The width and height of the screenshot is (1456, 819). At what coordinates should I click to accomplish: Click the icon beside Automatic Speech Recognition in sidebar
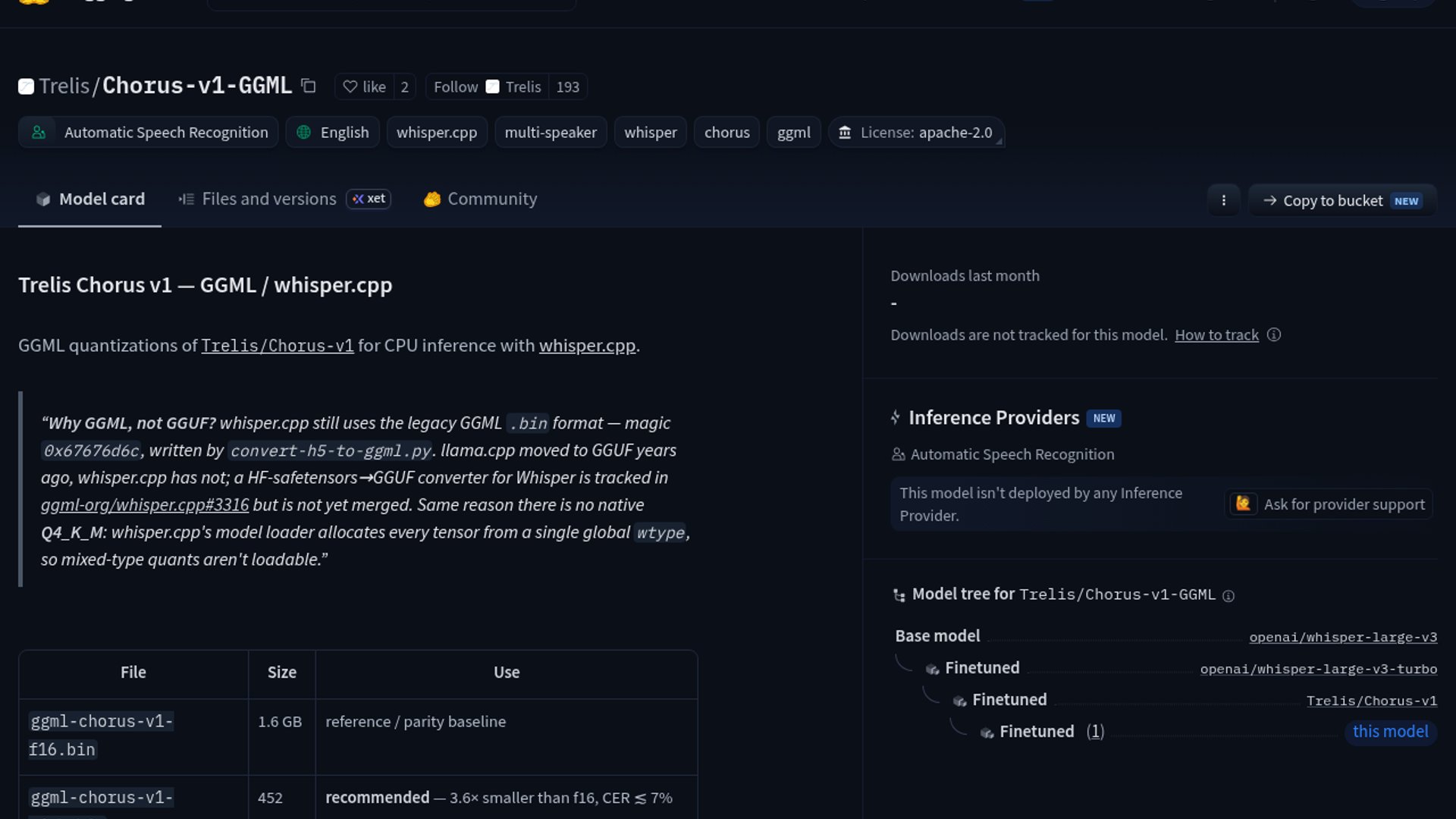(899, 454)
